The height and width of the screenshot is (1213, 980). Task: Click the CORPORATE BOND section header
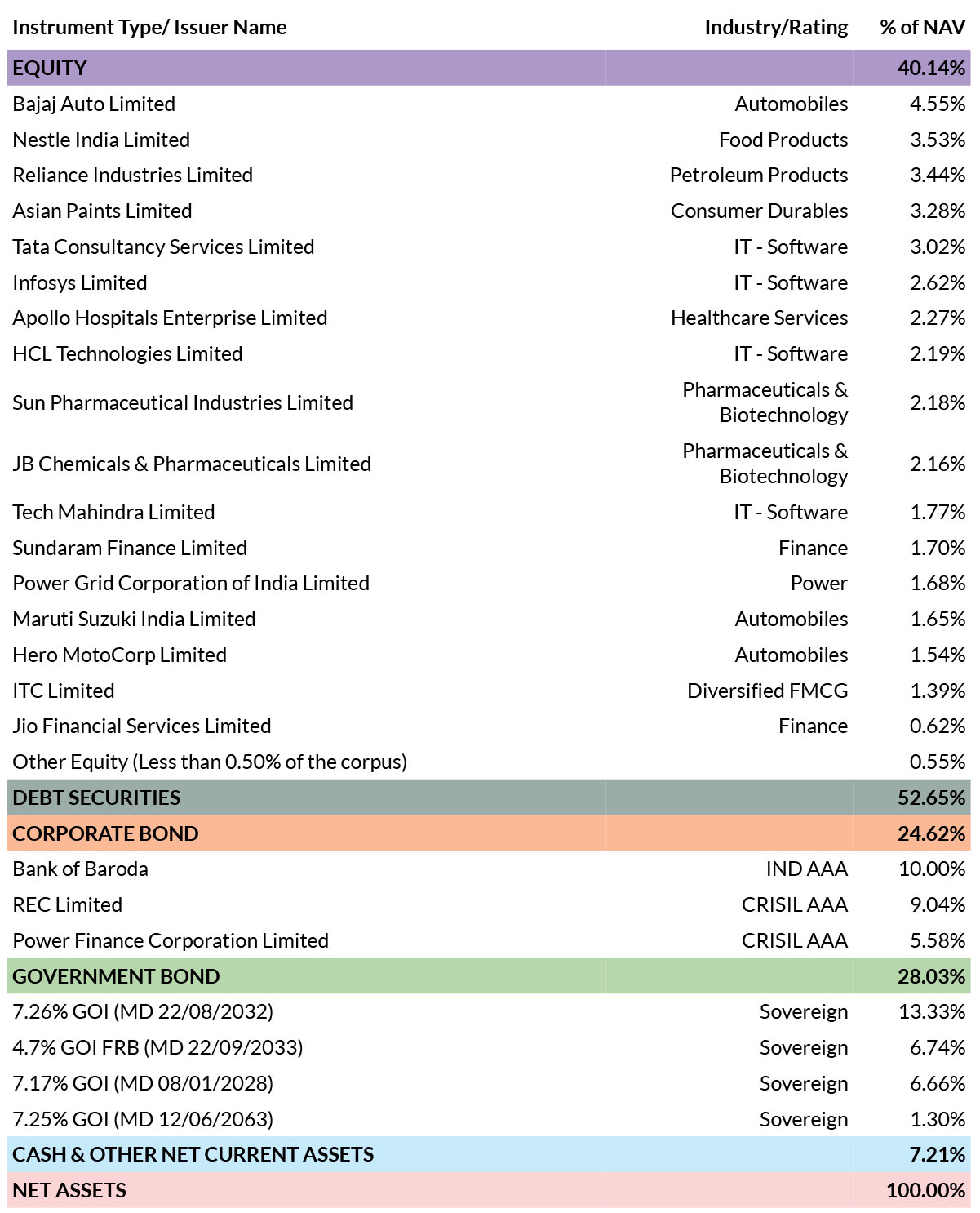489,833
